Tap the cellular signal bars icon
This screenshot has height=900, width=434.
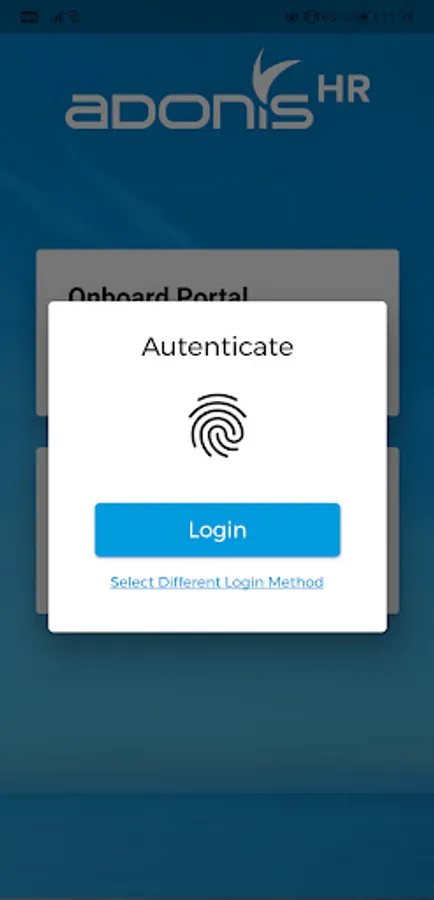pyautogui.click(x=57, y=17)
